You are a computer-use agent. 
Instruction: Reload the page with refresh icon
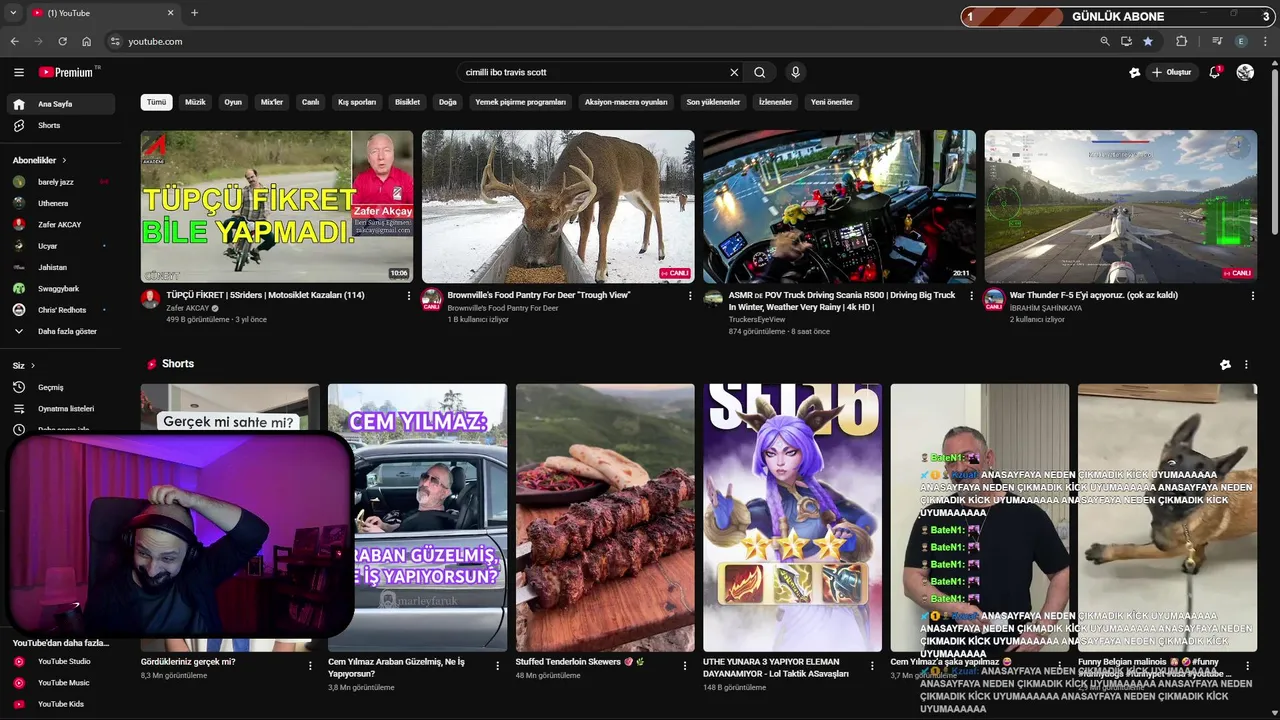click(x=62, y=41)
